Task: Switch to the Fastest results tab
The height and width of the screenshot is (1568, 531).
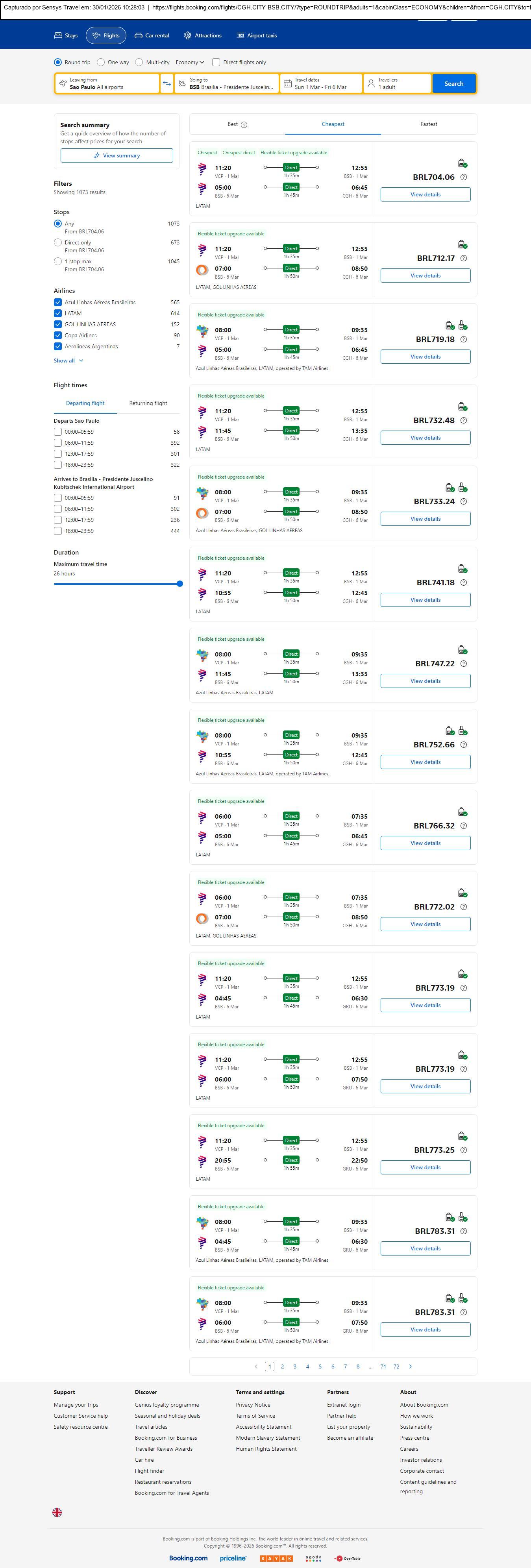Action: click(429, 124)
